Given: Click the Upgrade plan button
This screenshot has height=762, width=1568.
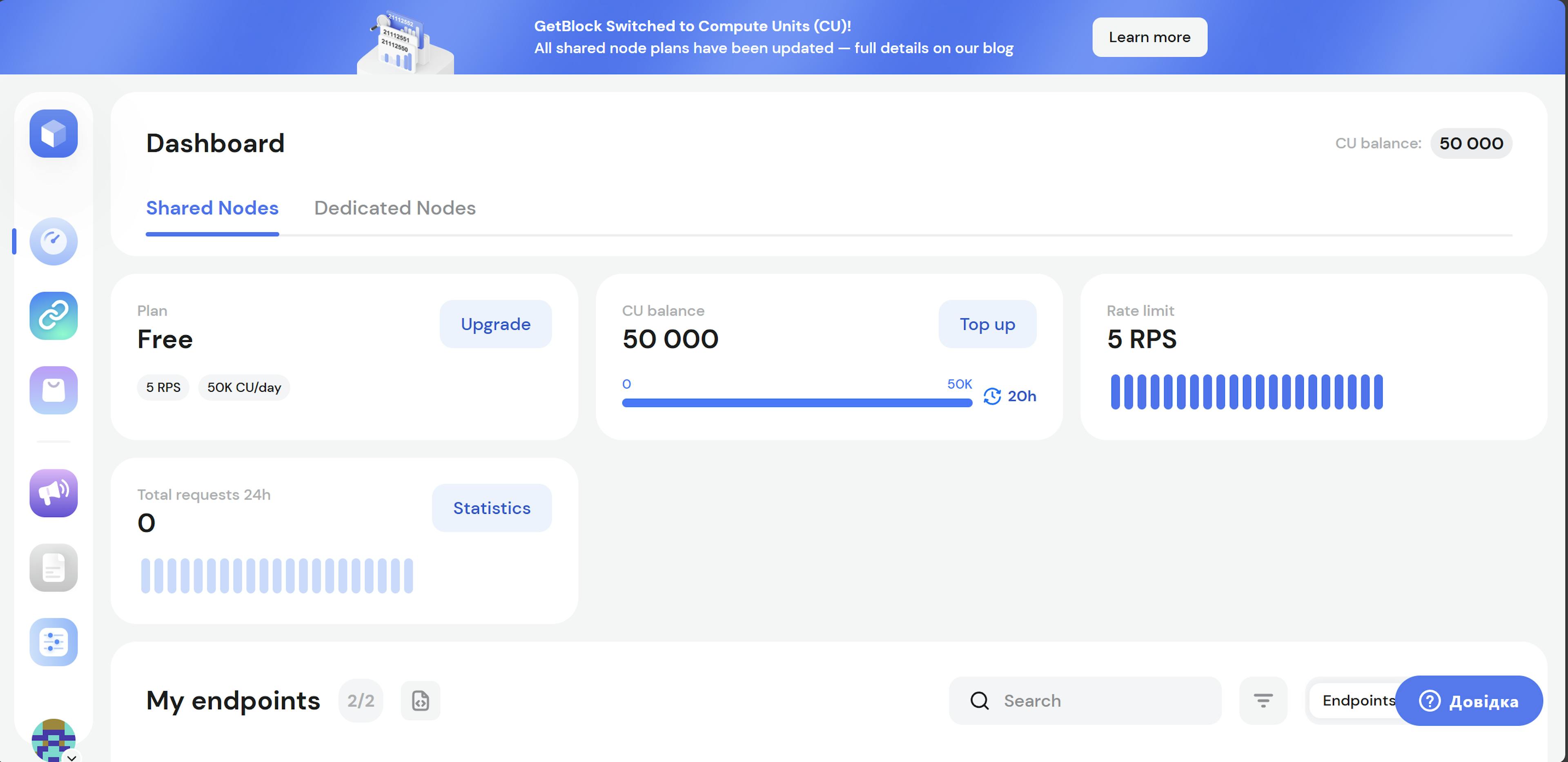Looking at the screenshot, I should pos(495,324).
